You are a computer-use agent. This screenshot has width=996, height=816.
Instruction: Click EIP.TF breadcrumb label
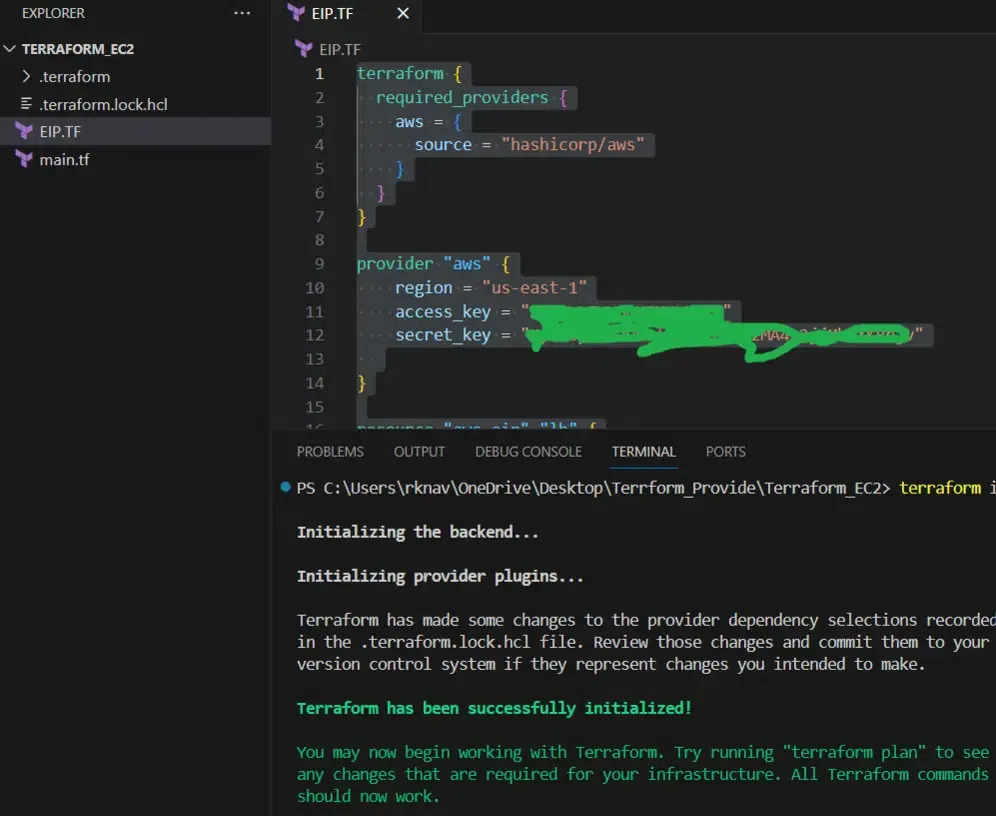[340, 50]
